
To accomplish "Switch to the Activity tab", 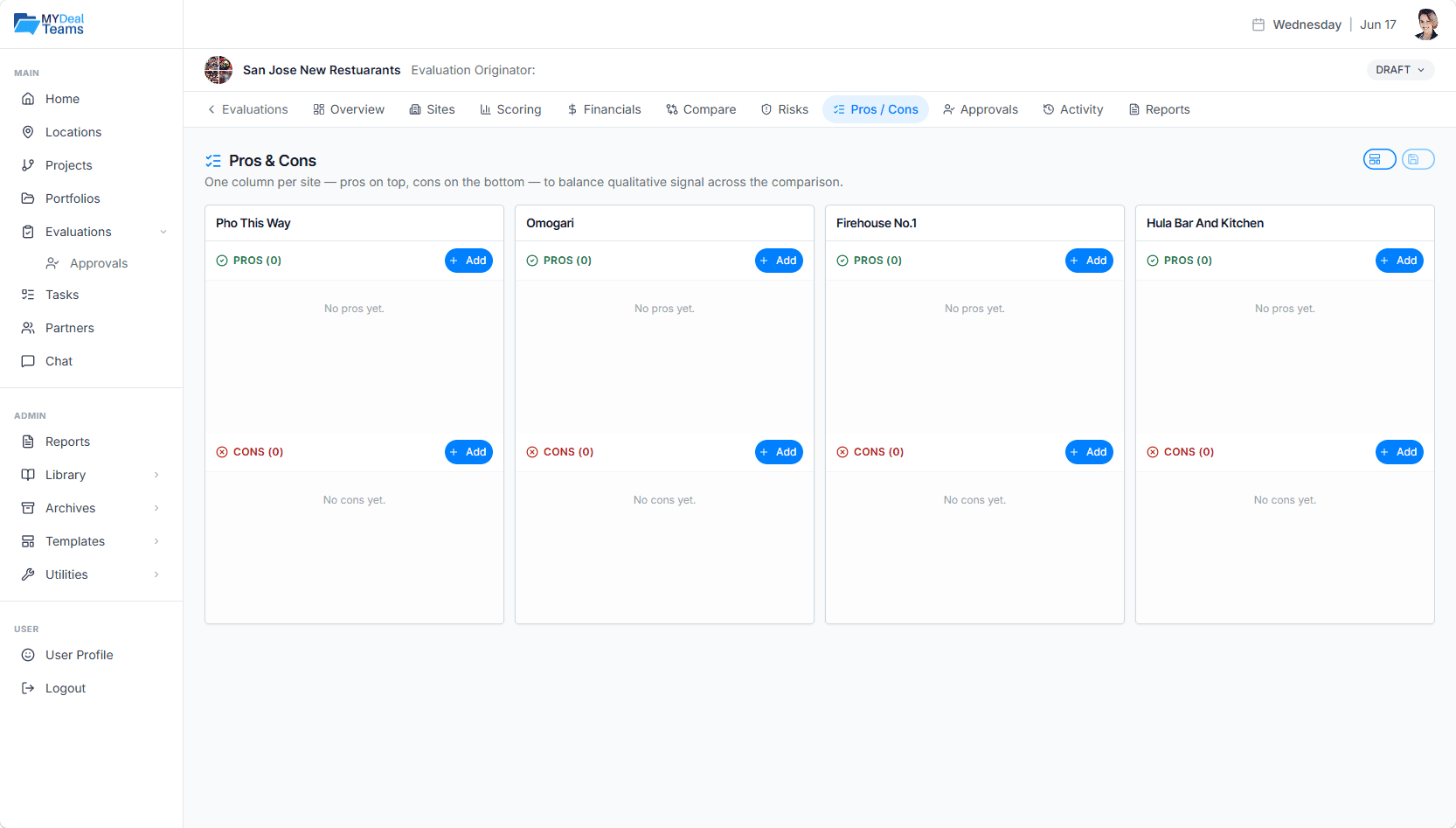I will pos(1073,109).
